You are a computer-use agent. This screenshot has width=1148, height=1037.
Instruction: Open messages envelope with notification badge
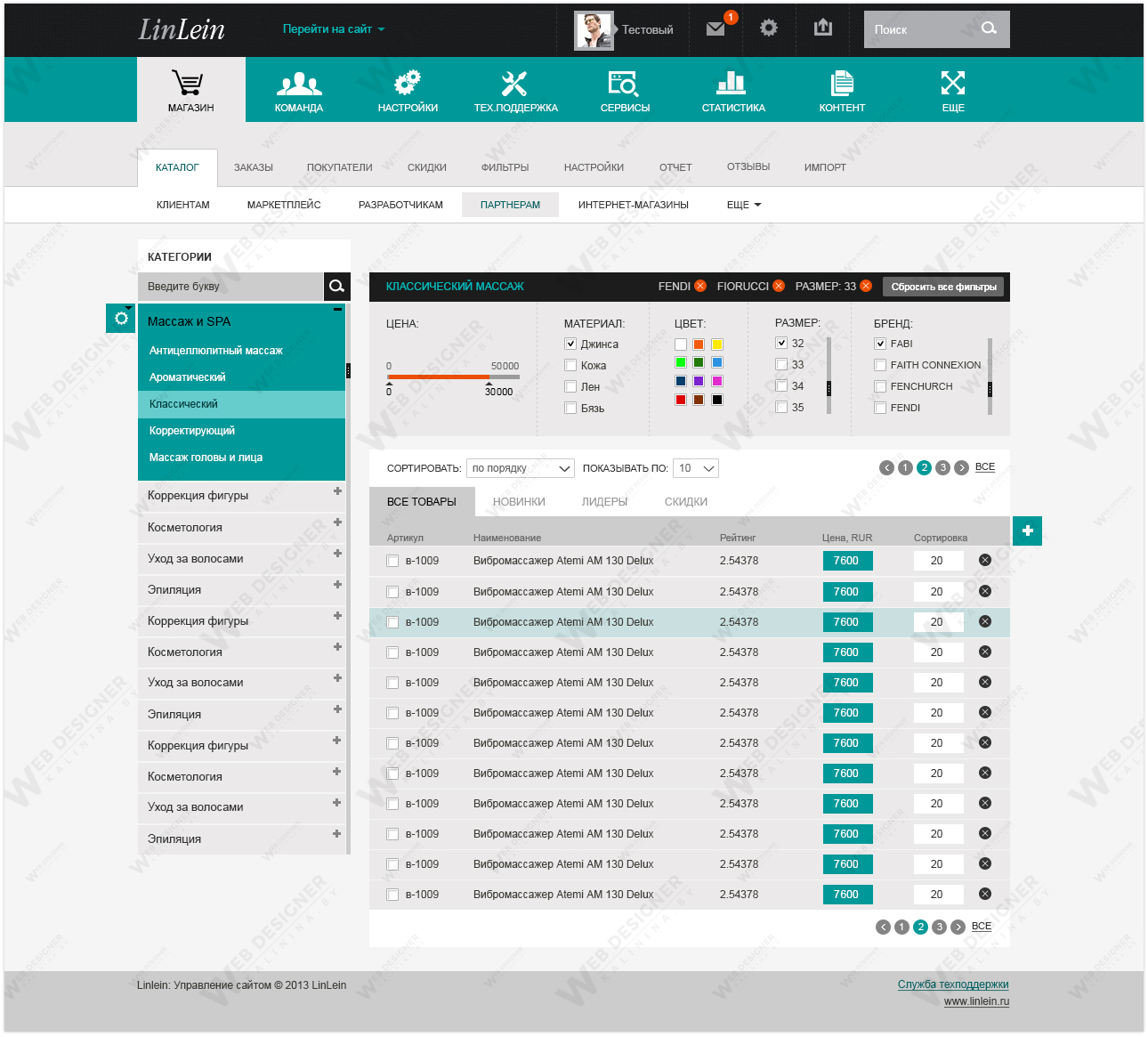coord(716,28)
